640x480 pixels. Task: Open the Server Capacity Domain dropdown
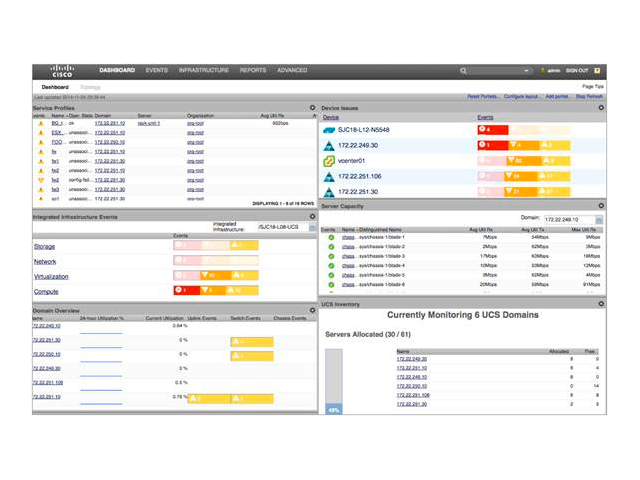click(599, 220)
